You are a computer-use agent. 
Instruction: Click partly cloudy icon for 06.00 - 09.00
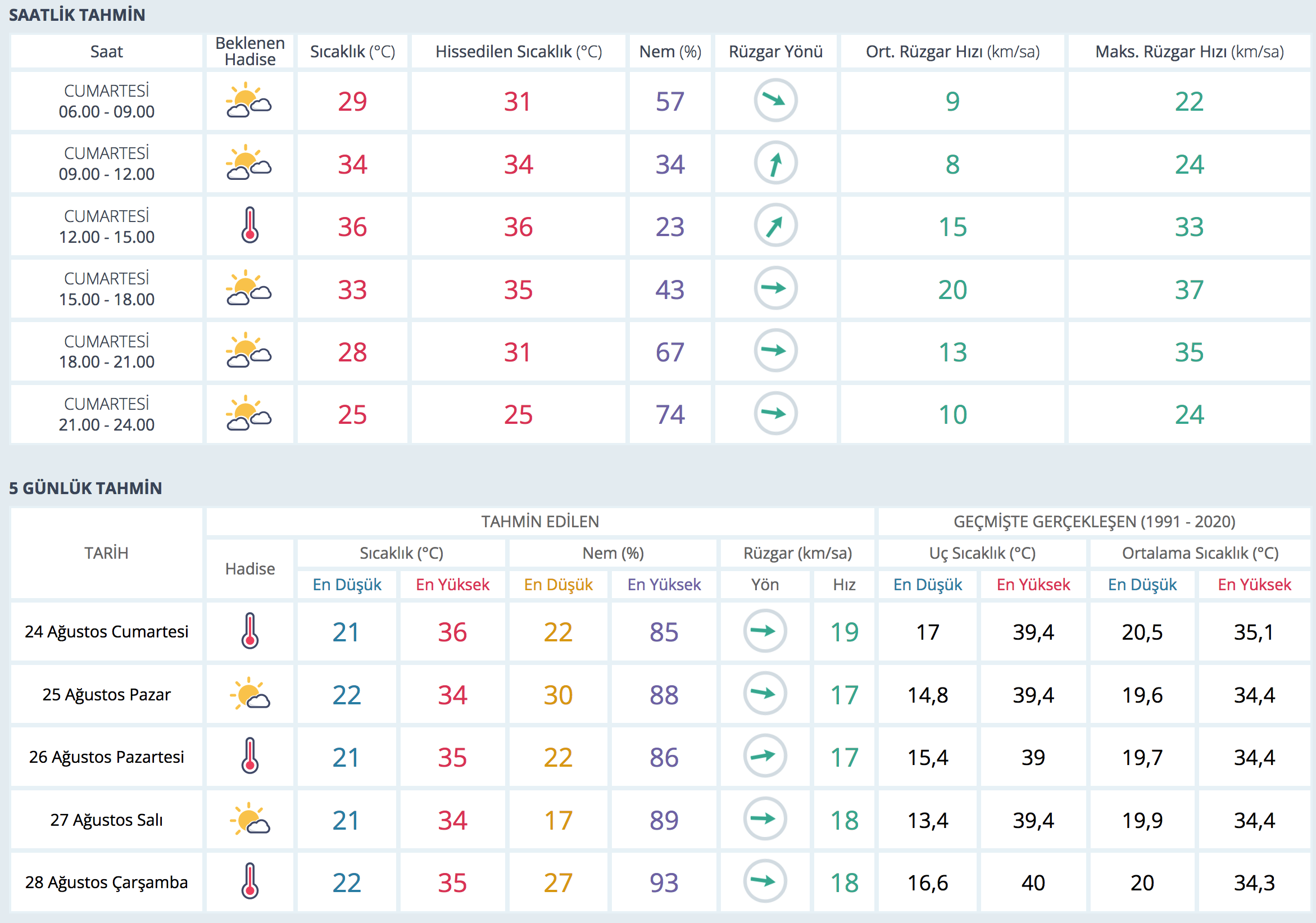click(x=249, y=101)
